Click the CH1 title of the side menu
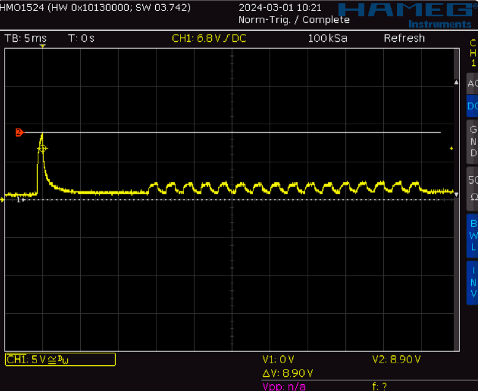This screenshot has height=391, width=478. (x=473, y=53)
